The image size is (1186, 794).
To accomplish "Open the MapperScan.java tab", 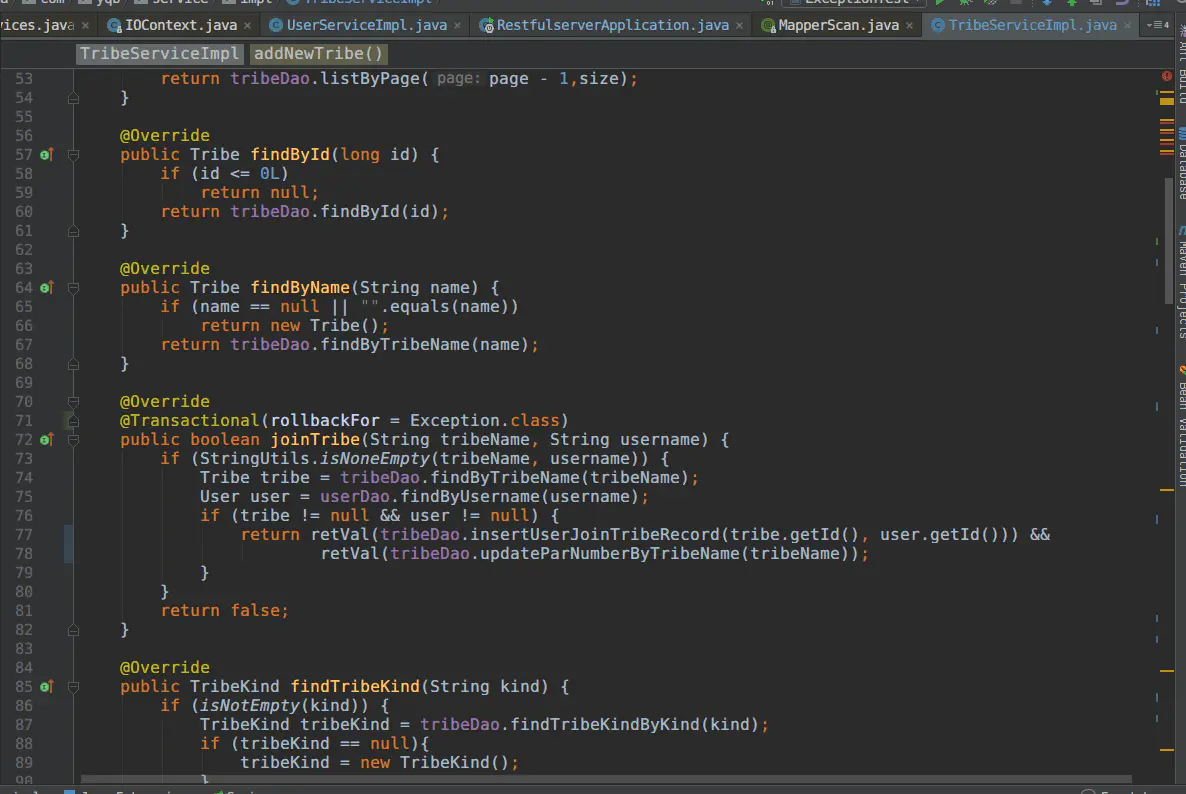I will [x=838, y=26].
